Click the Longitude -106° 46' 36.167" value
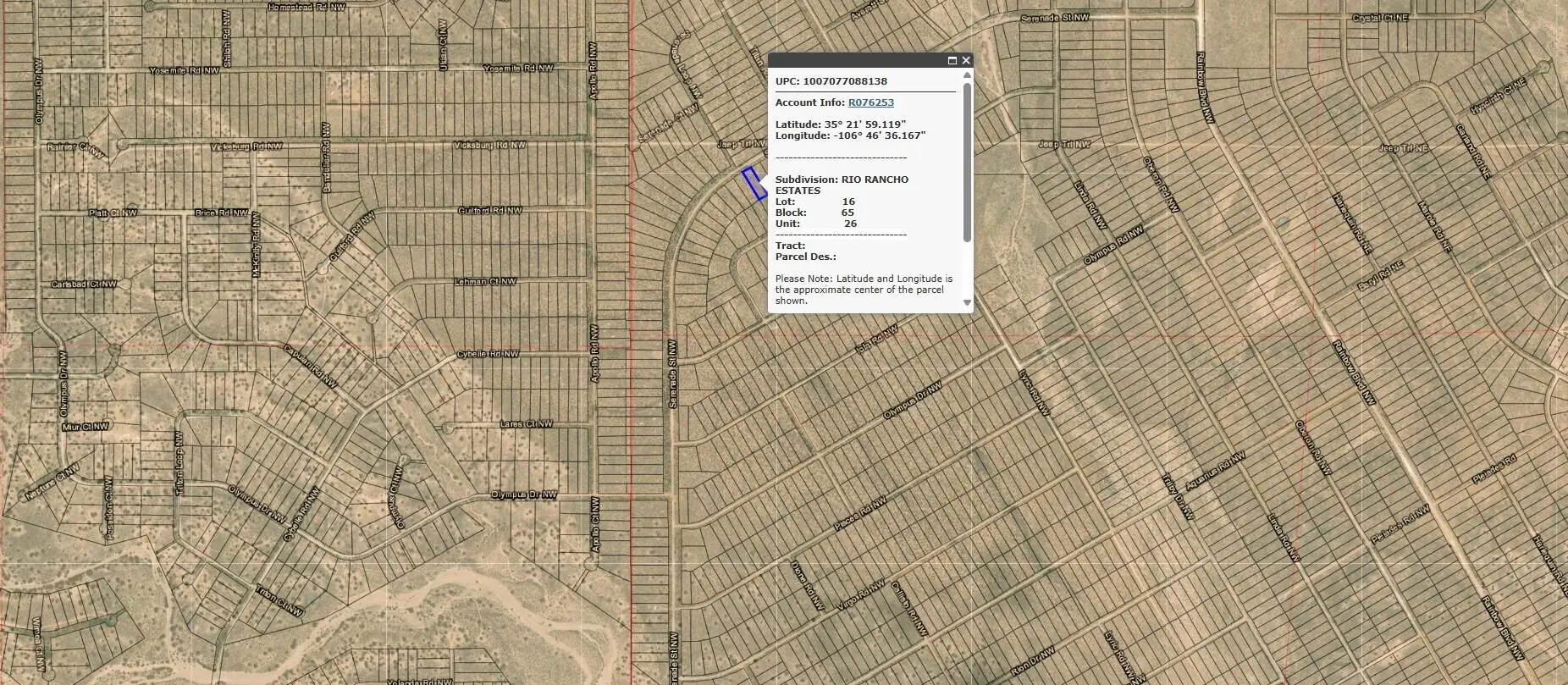1568x685 pixels. [880, 135]
